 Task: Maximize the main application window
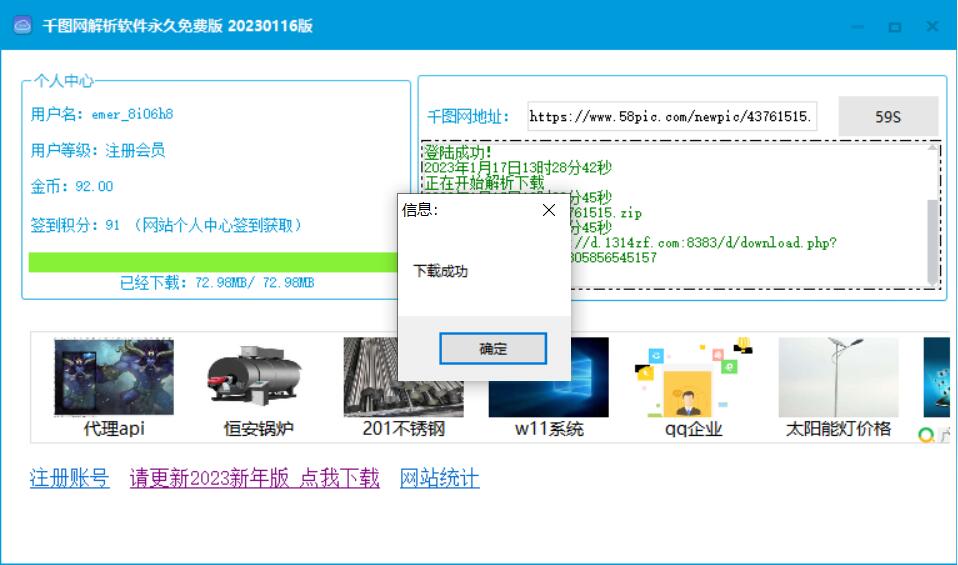pyautogui.click(x=895, y=26)
